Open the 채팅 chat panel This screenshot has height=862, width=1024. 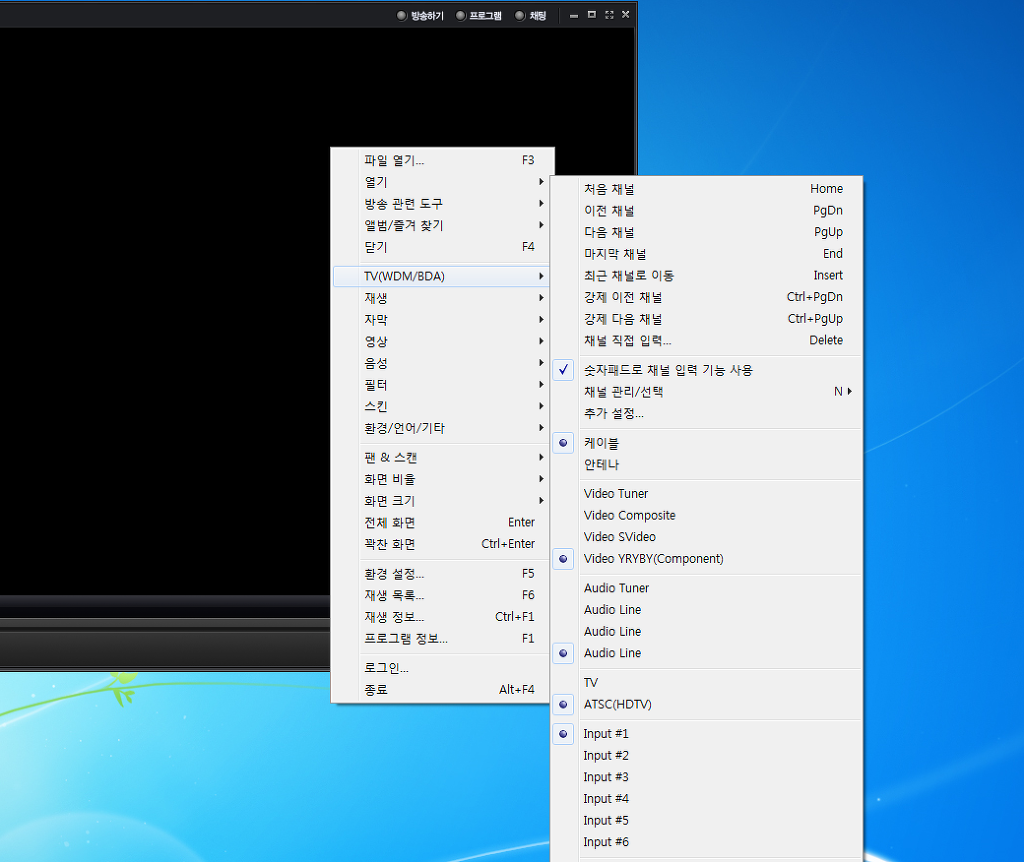pos(531,15)
